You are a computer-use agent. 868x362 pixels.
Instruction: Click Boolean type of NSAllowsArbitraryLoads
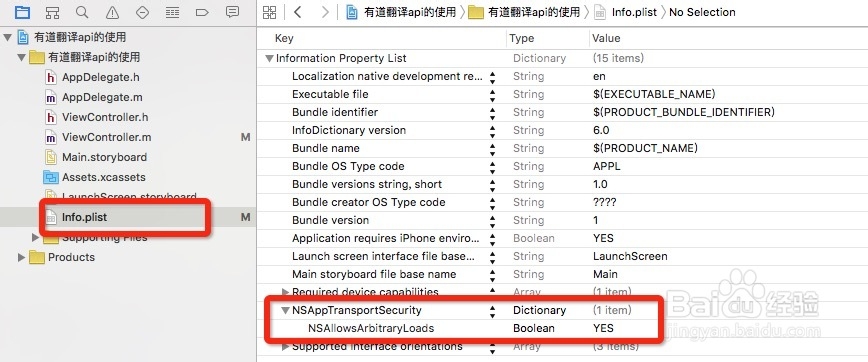point(534,328)
